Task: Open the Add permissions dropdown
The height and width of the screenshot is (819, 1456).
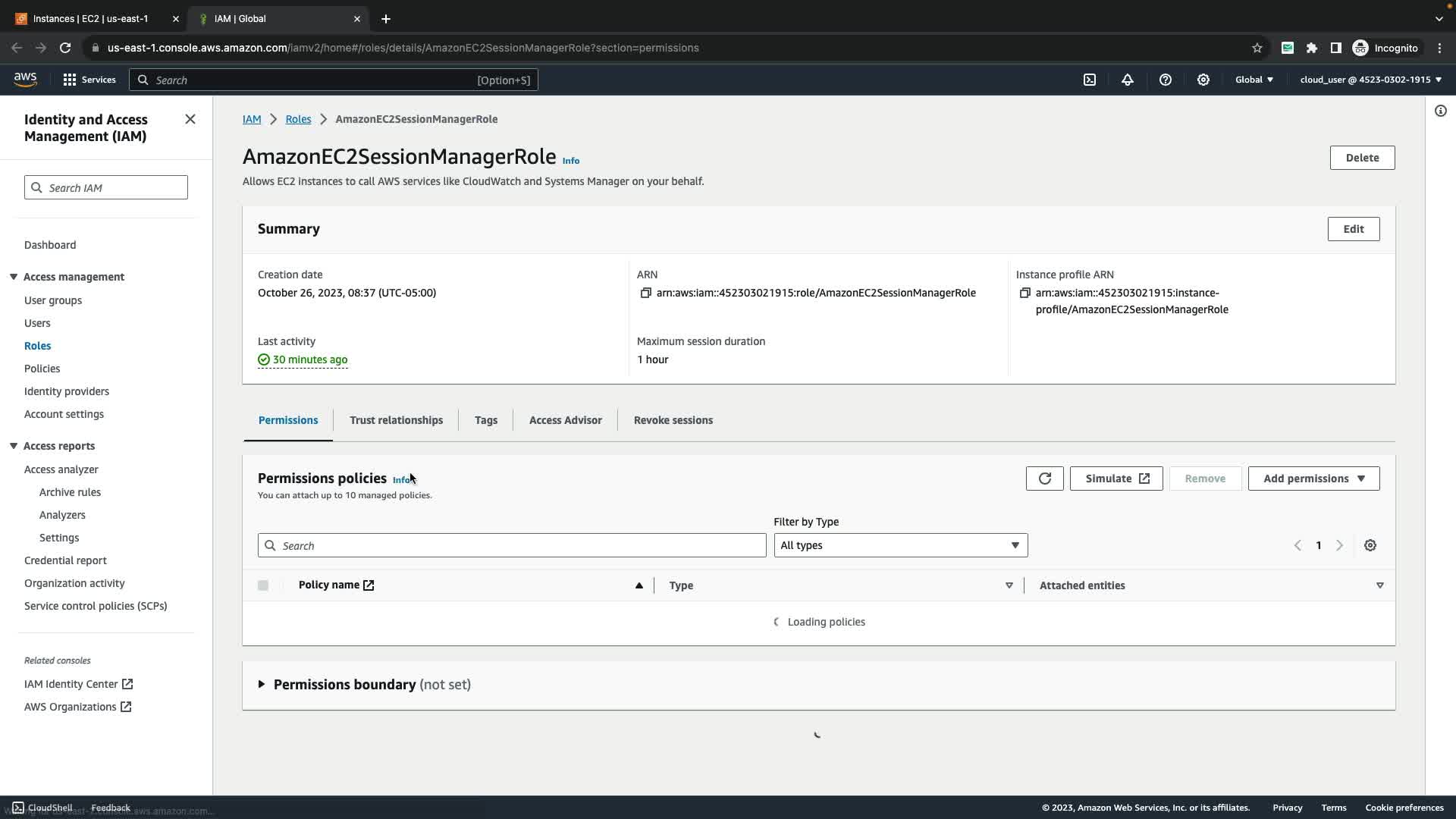Action: tap(1313, 479)
